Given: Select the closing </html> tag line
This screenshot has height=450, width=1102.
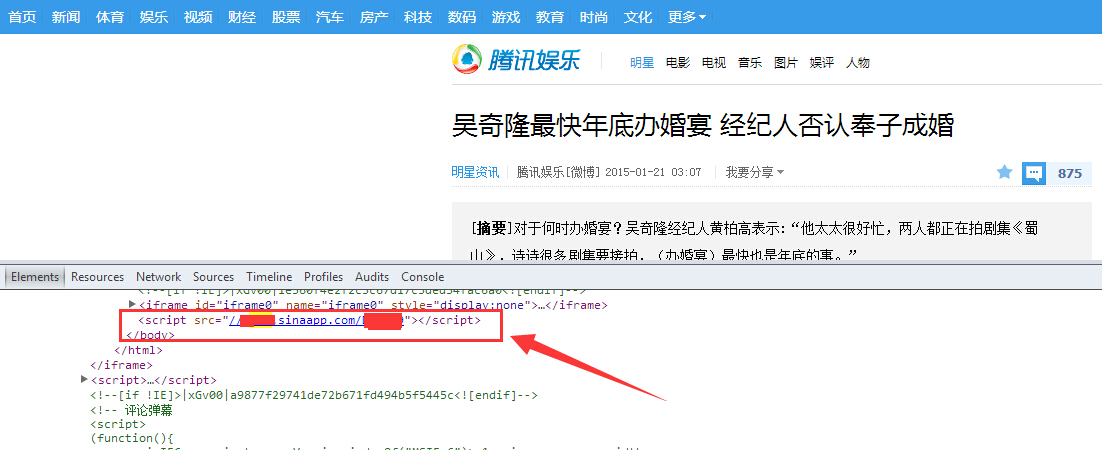Looking at the screenshot, I should 138,350.
